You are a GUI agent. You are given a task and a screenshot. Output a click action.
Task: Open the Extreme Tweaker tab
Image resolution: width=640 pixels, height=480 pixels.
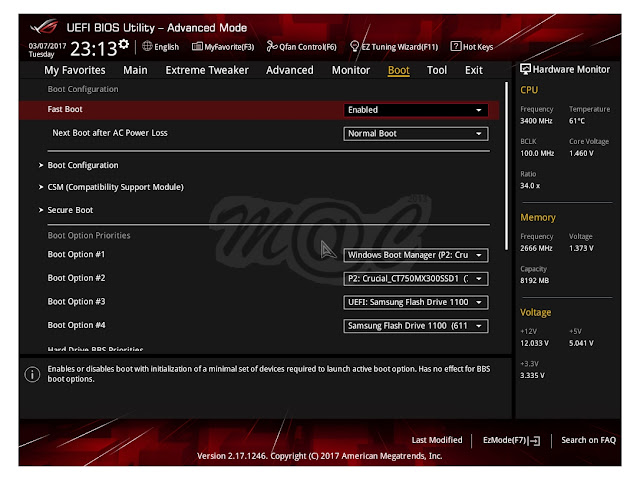(x=207, y=70)
